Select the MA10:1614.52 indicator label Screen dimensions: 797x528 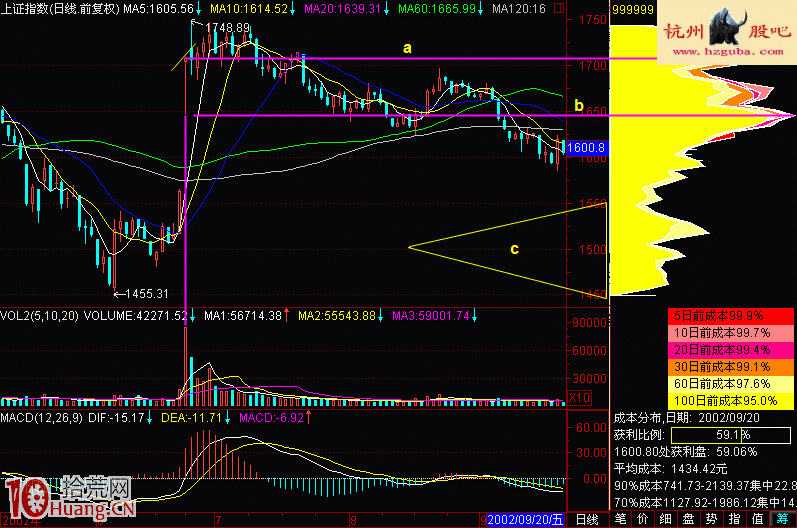coord(249,9)
